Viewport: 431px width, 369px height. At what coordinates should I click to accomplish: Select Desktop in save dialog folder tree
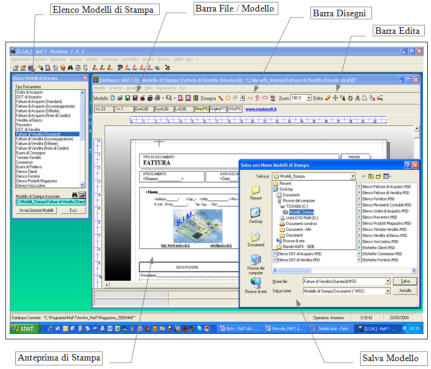[x=283, y=189]
